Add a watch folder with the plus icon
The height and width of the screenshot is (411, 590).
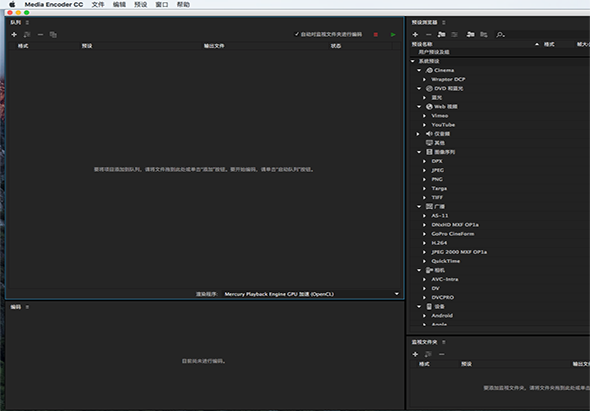coord(415,354)
